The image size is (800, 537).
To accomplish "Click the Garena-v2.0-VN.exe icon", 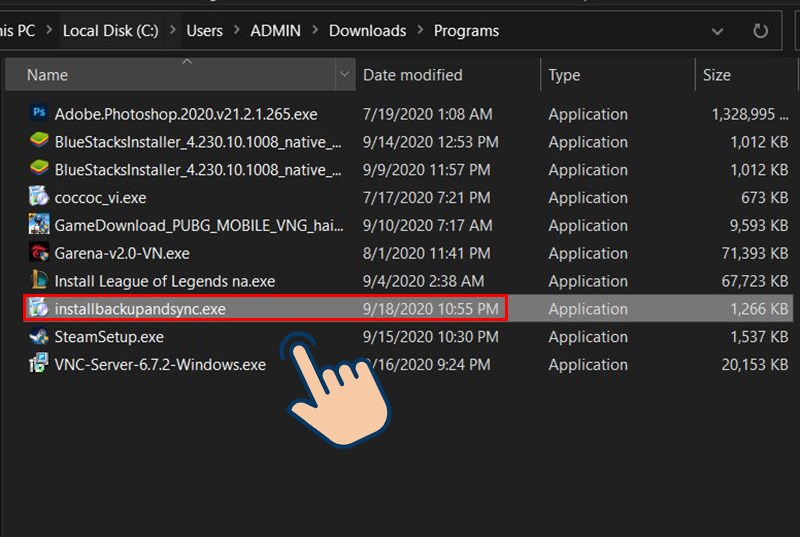I will (39, 252).
